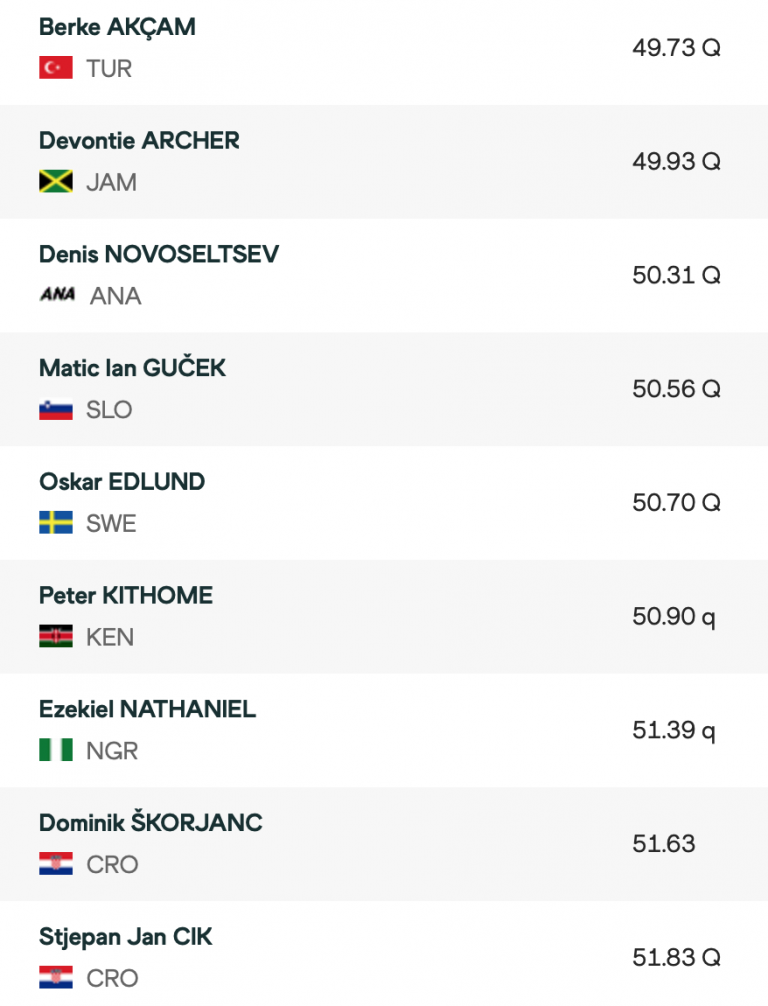Screen dimensions: 768x1006
Task: Select Denis NOVOSELTSEV's name
Action: click(159, 254)
